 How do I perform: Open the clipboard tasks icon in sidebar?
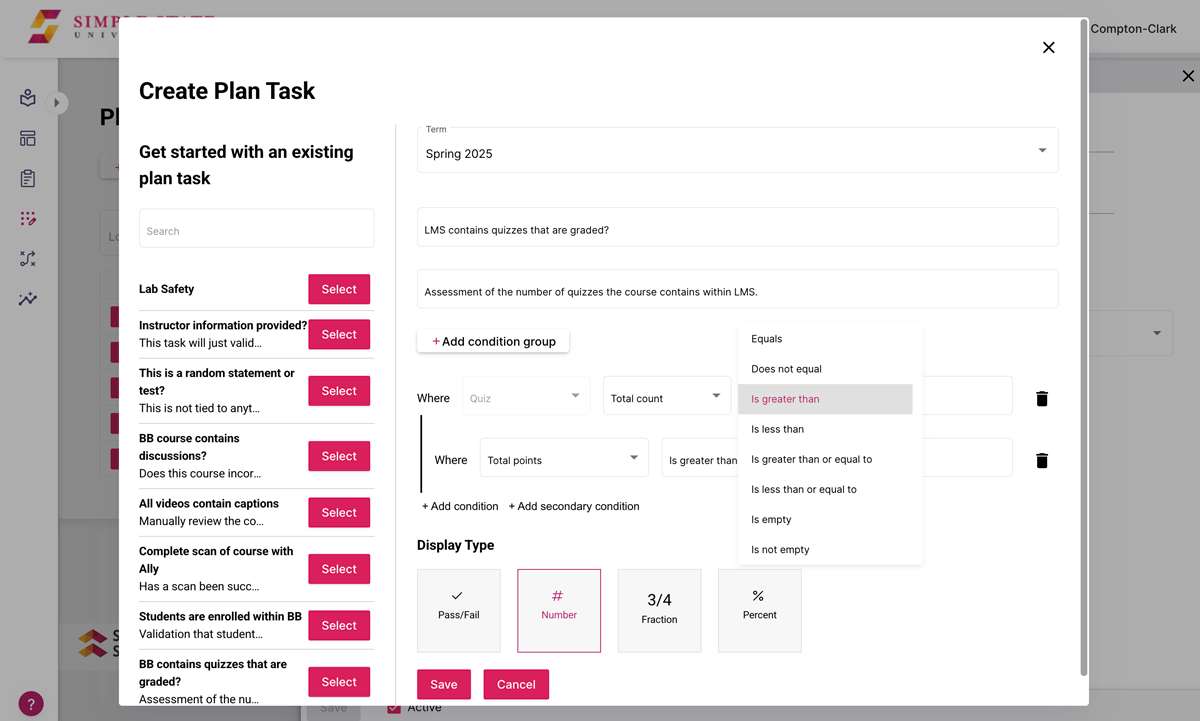pyautogui.click(x=27, y=178)
